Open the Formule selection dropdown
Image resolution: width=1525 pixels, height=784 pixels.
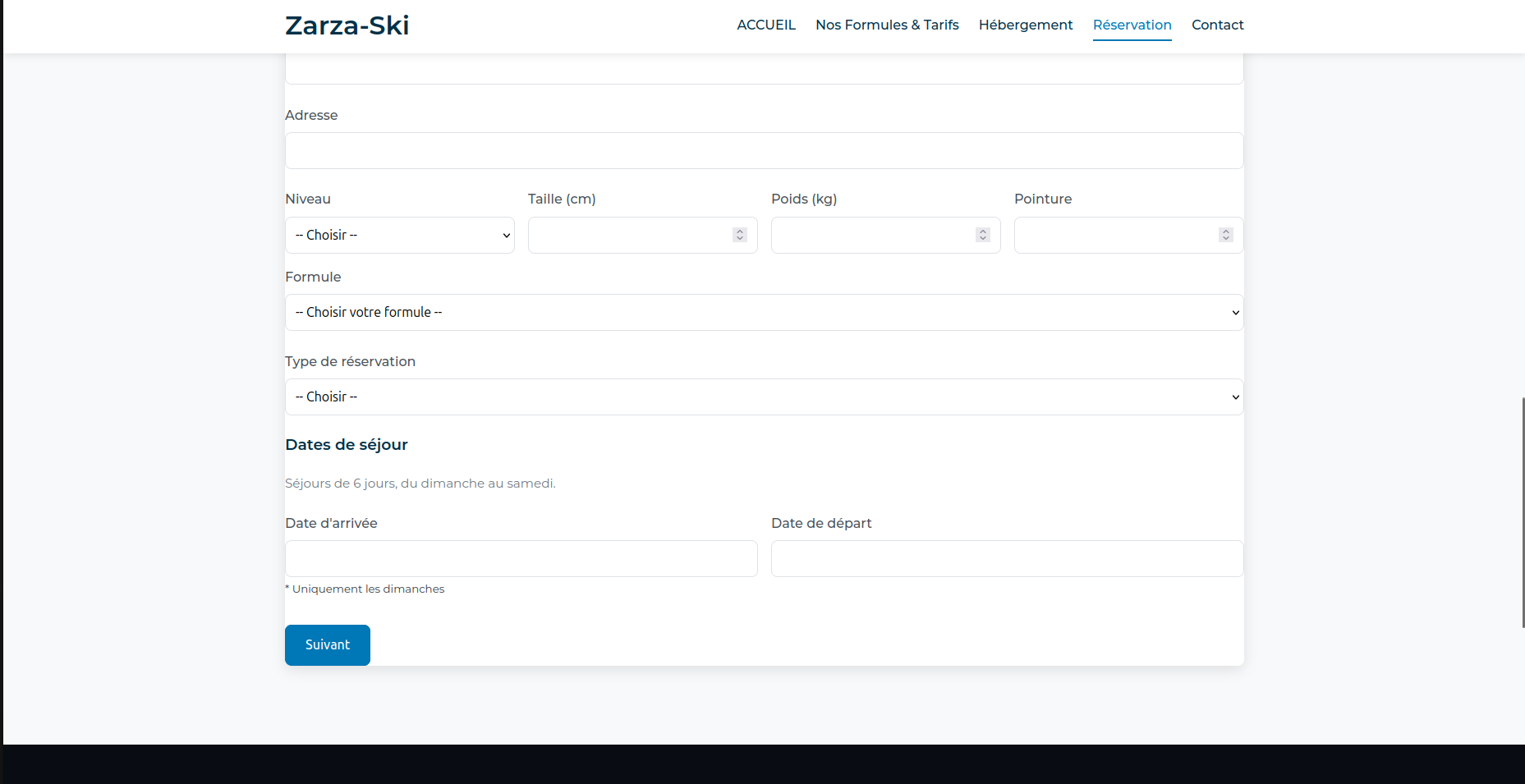tap(764, 313)
